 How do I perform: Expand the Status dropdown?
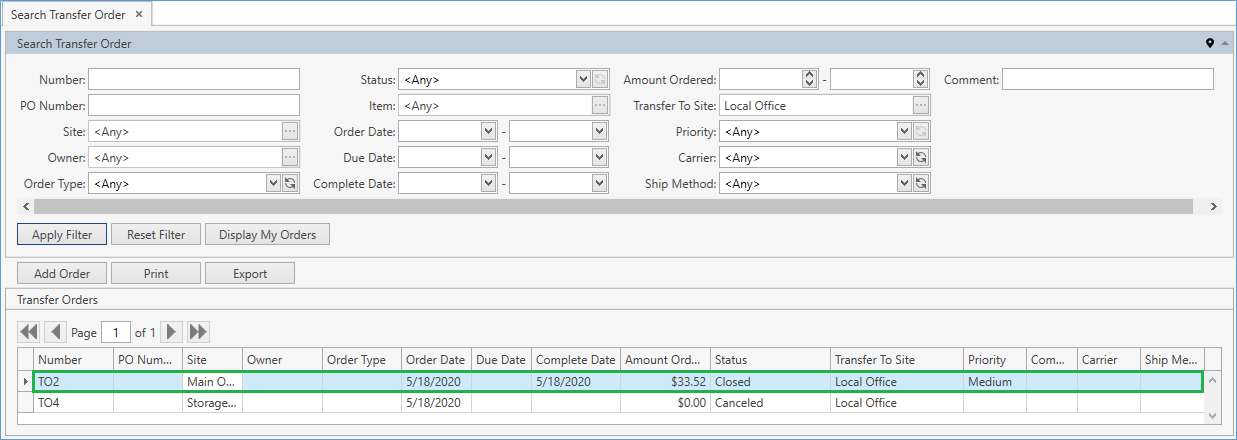(583, 79)
